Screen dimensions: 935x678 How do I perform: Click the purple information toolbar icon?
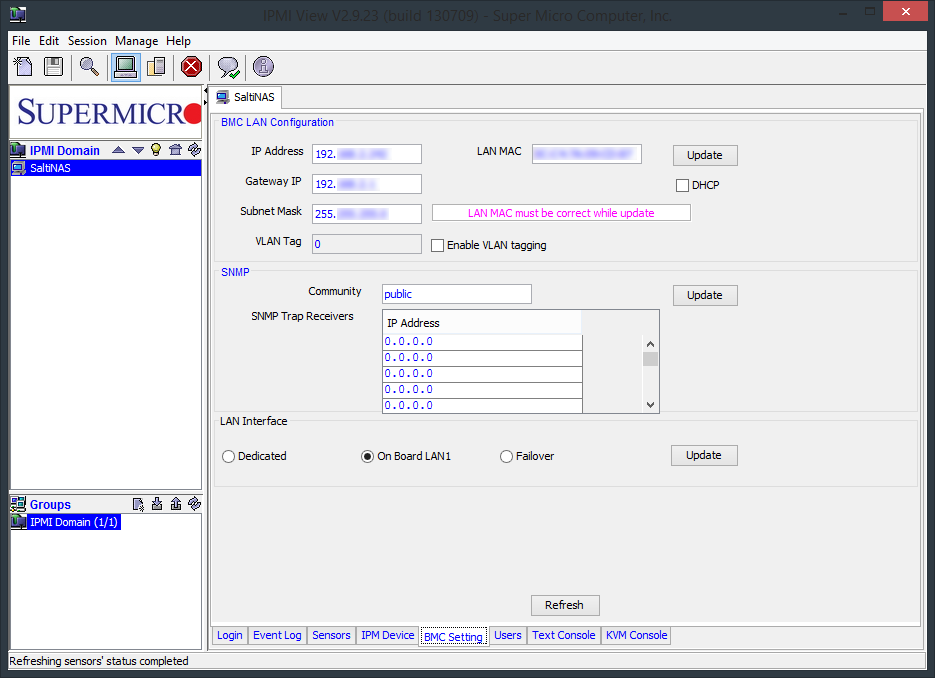click(x=263, y=66)
